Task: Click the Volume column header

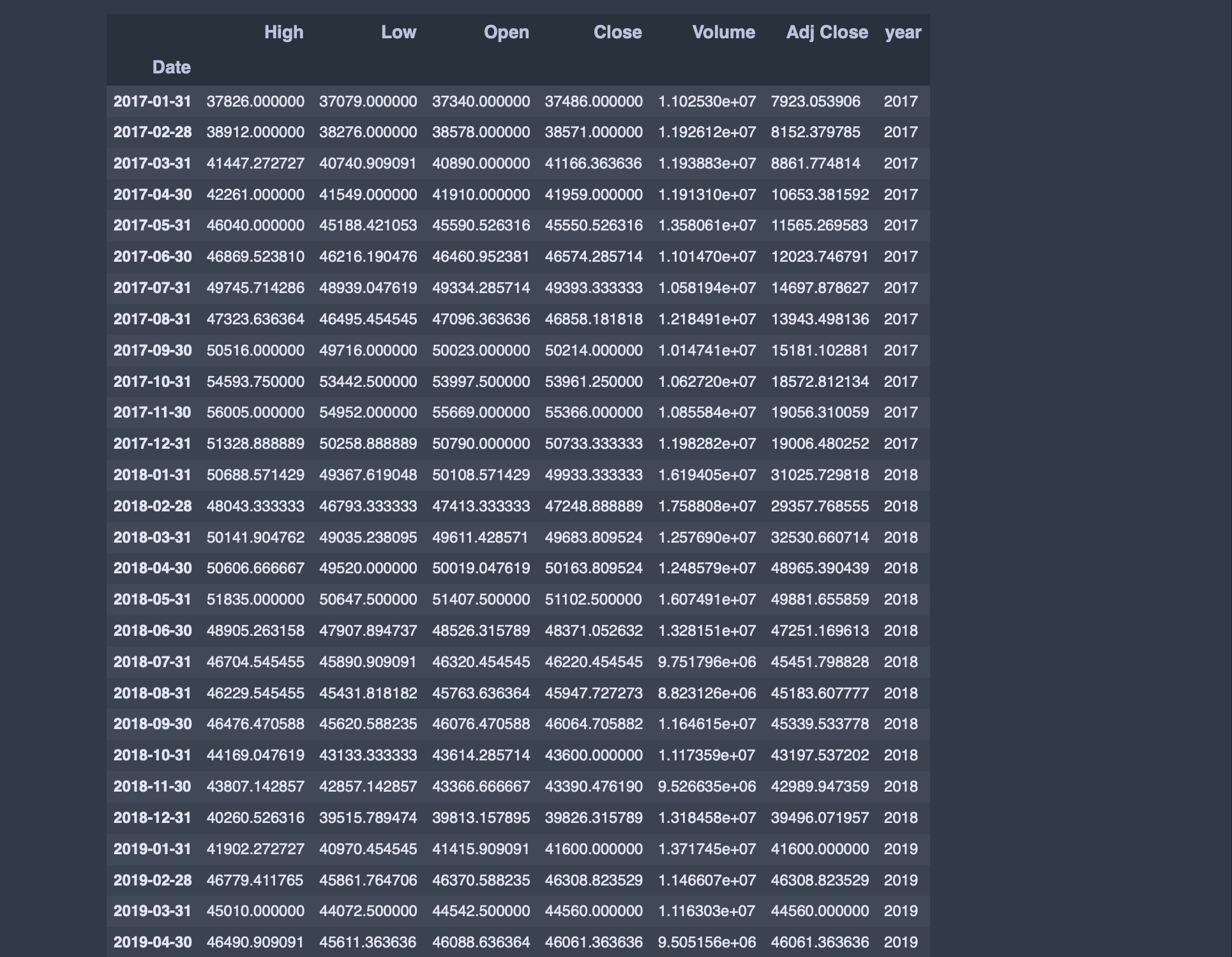Action: (723, 33)
